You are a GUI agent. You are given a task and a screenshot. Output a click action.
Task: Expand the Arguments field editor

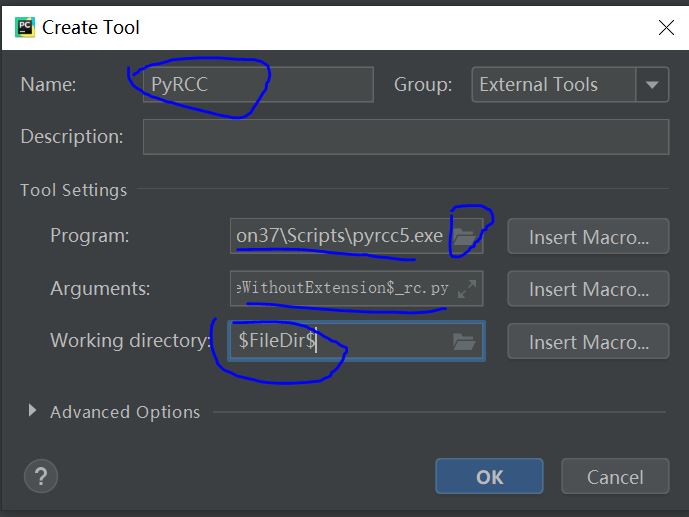(466, 289)
